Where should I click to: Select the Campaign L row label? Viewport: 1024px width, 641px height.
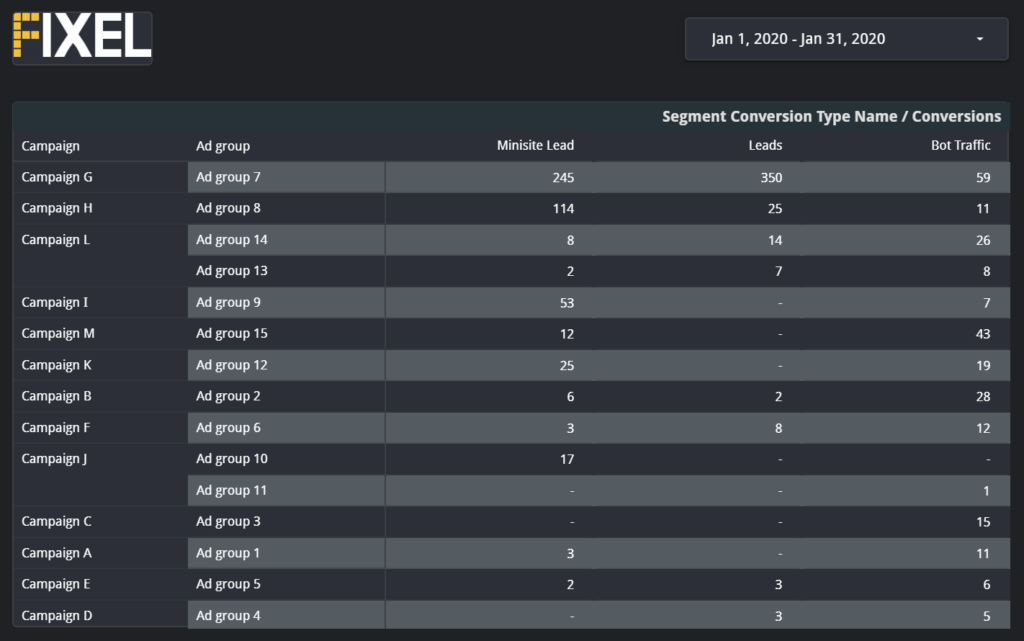pos(56,240)
